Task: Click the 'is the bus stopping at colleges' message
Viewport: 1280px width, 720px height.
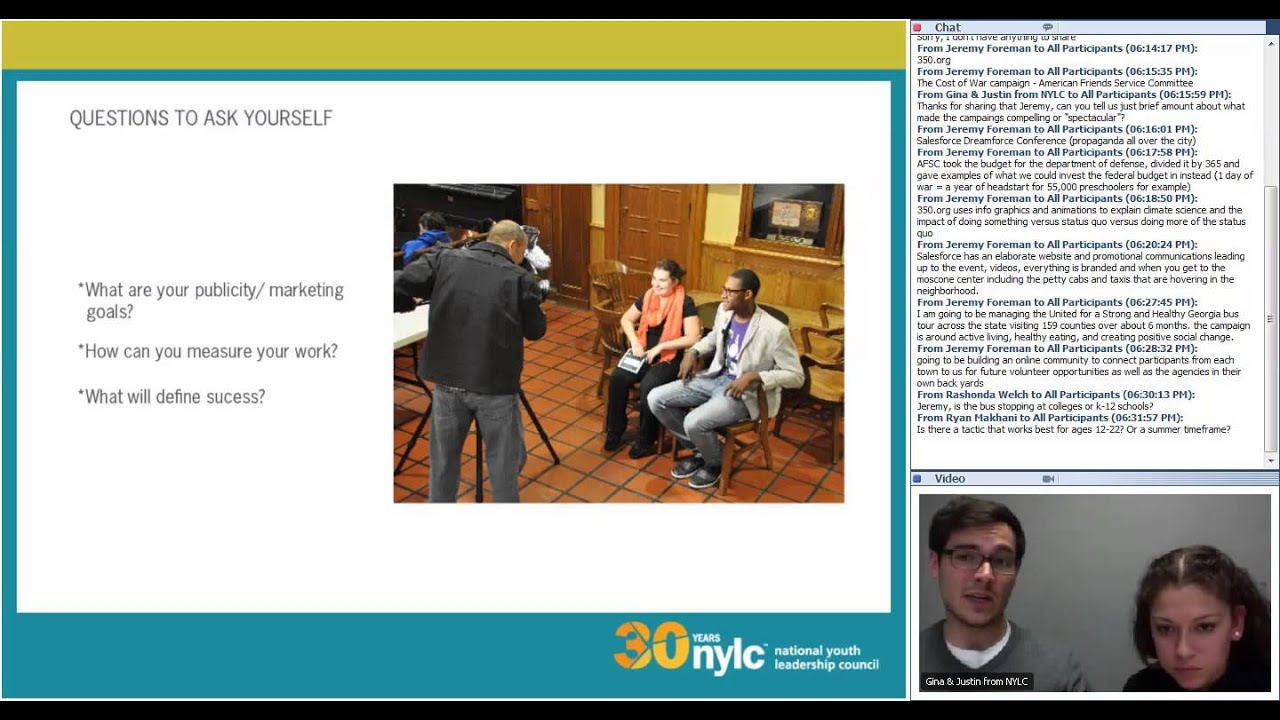Action: pyautogui.click(x=1037, y=406)
